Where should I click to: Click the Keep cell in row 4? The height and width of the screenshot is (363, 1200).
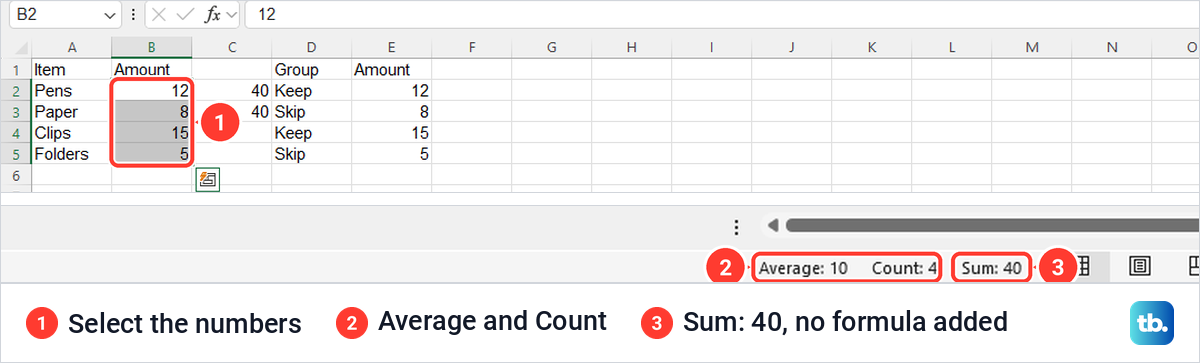tap(312, 133)
